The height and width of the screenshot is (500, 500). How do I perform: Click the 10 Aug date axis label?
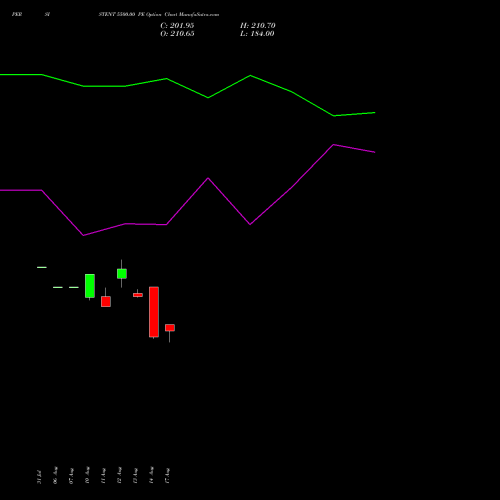[87, 475]
